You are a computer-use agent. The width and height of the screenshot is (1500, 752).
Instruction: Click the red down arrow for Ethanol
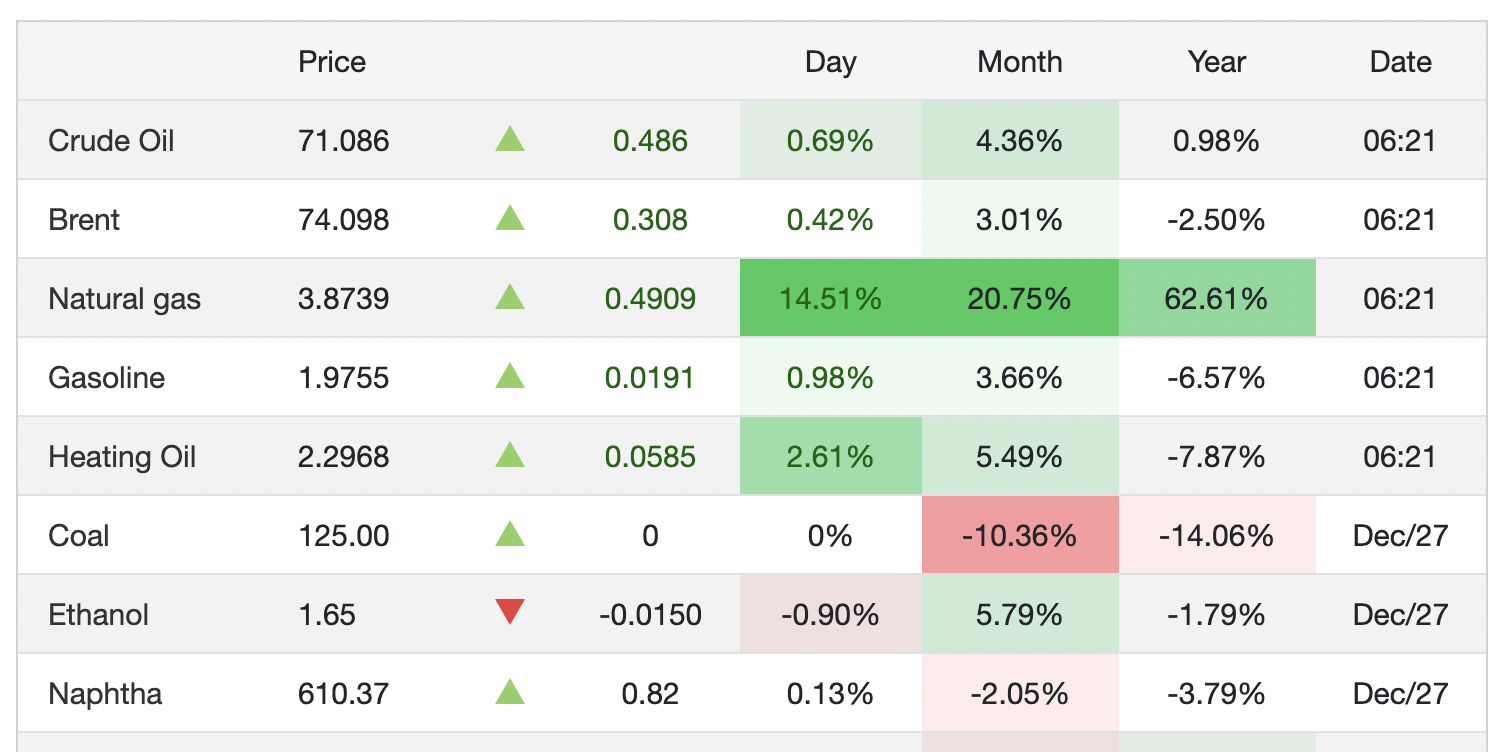510,612
